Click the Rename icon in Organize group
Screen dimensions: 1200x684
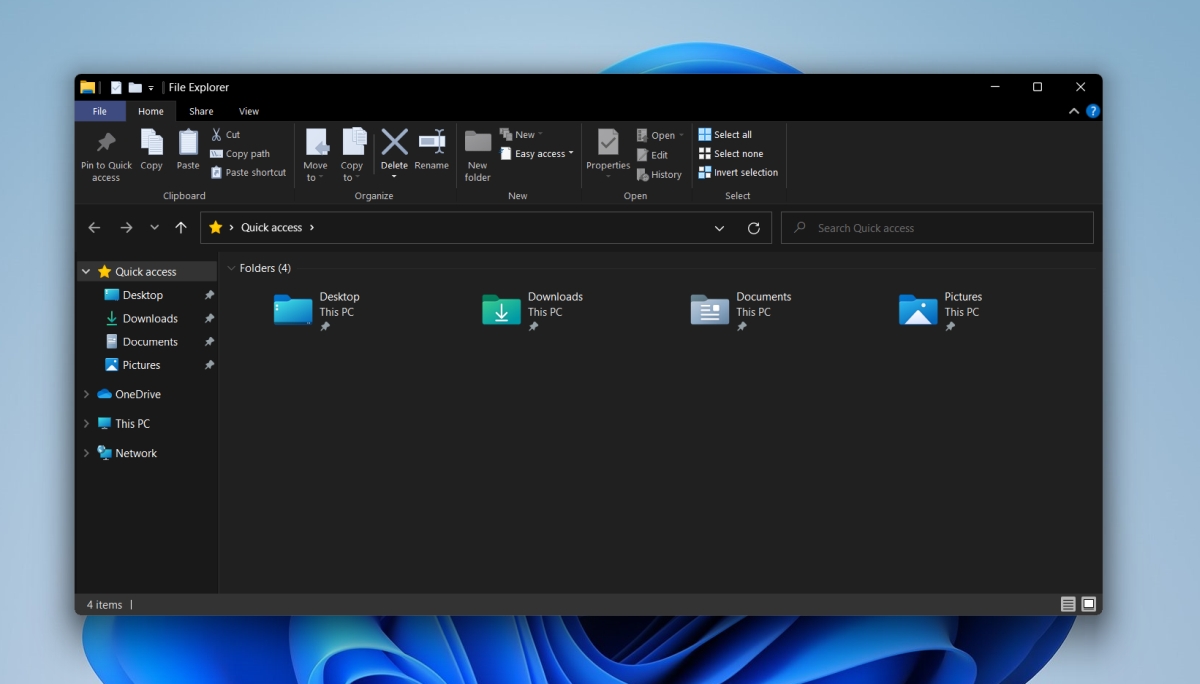[432, 143]
